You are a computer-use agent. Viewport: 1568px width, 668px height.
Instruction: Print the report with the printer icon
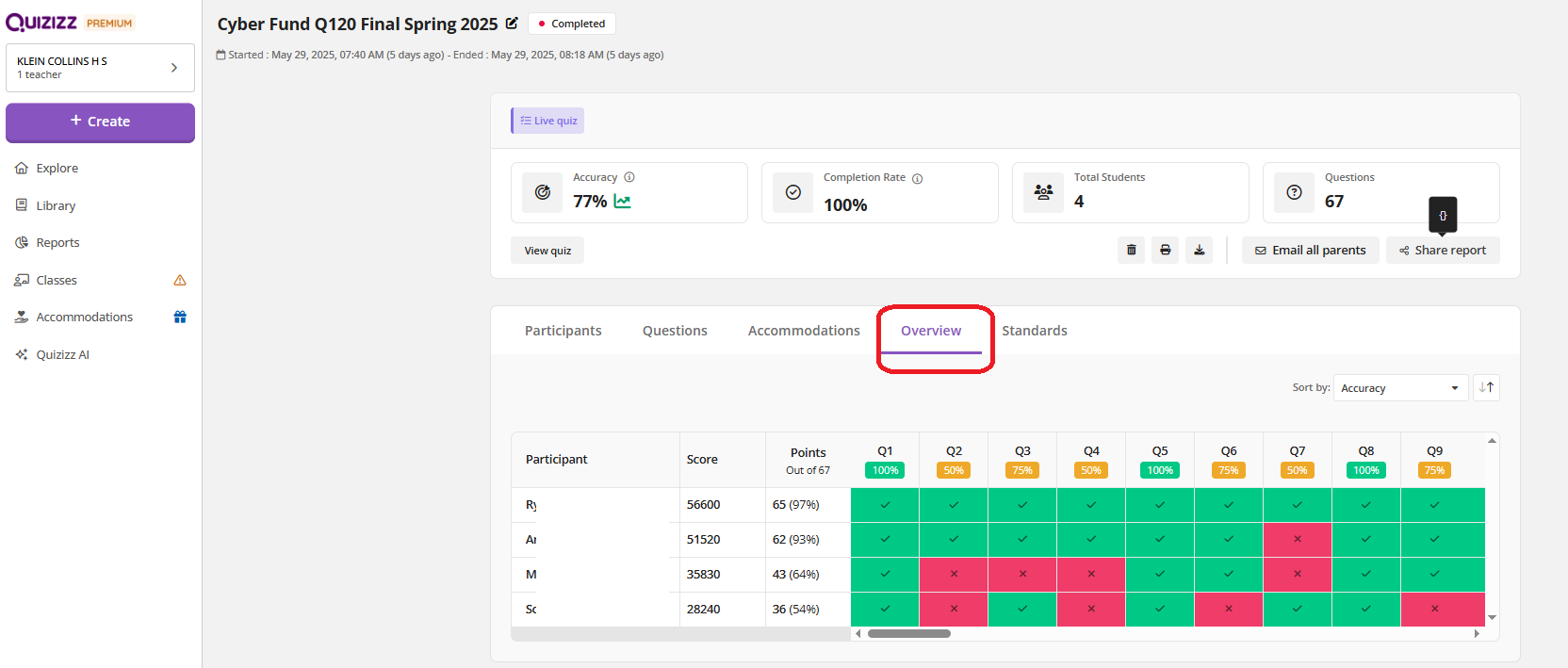click(1165, 251)
